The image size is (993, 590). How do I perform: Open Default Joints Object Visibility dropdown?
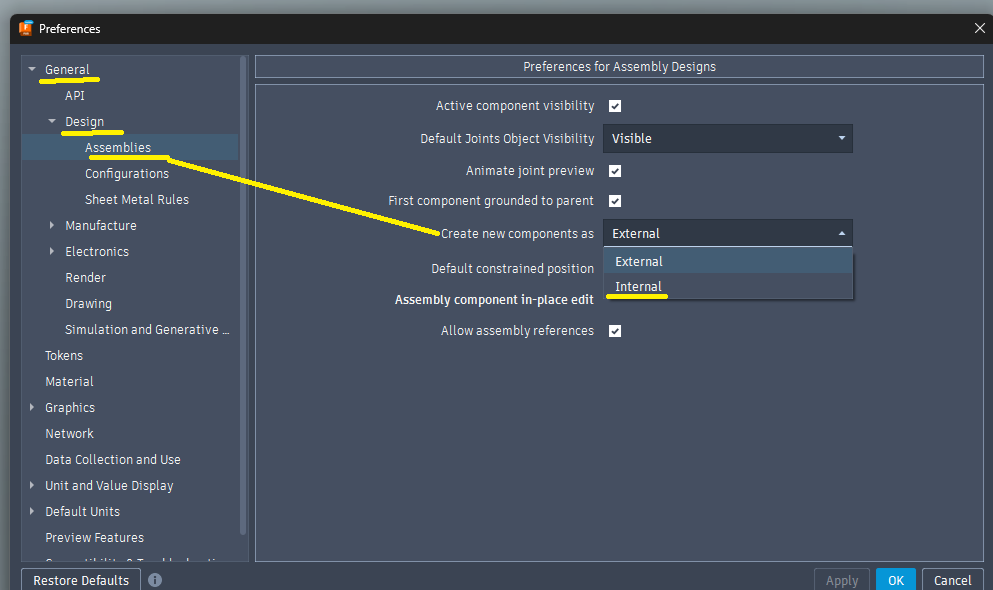pyautogui.click(x=728, y=139)
